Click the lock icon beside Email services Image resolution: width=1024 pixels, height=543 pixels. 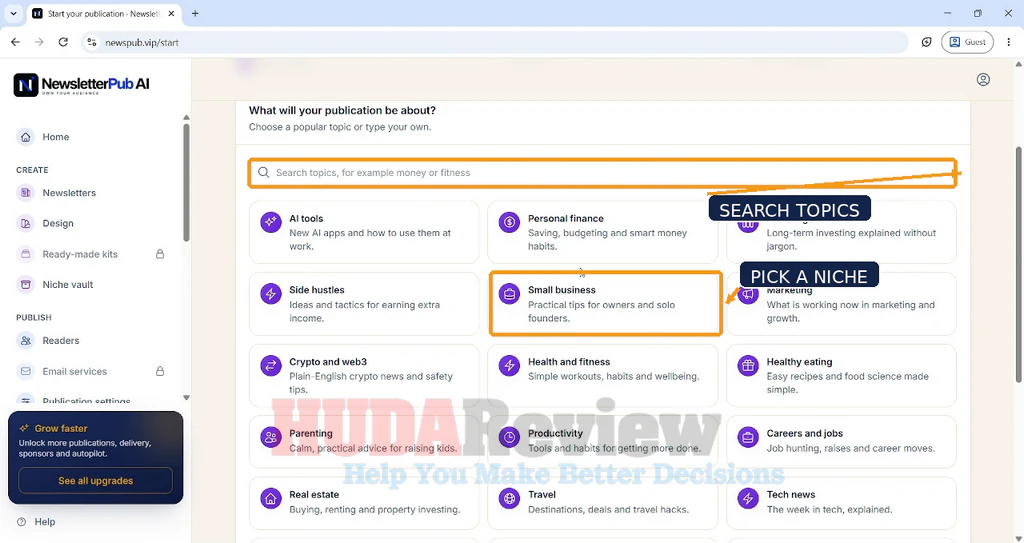click(x=160, y=371)
